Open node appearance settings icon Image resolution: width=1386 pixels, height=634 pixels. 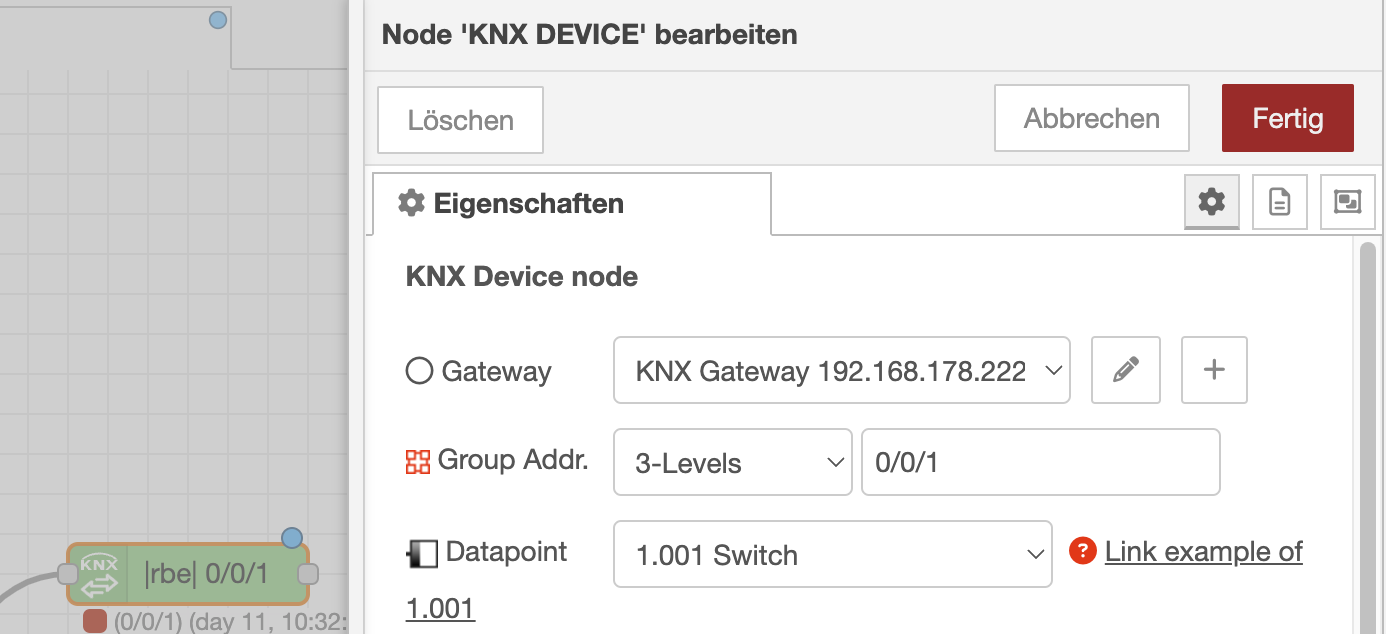[1347, 202]
